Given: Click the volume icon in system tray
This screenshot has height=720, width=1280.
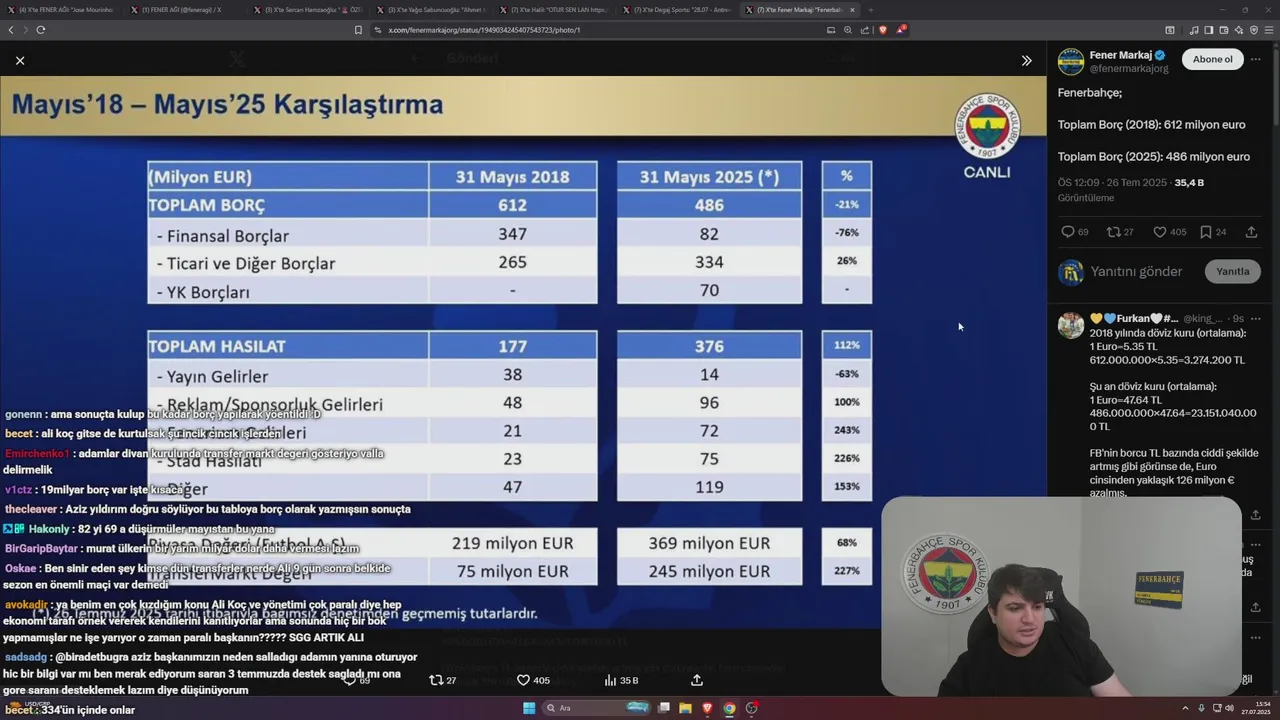Looking at the screenshot, I should 1229,708.
